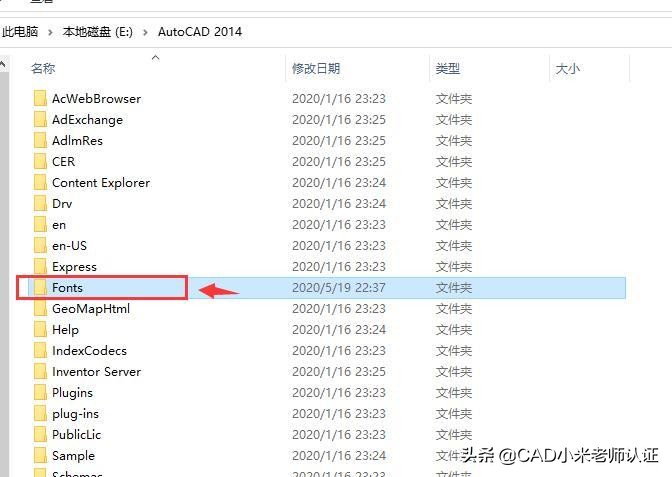
Task: Select the plug-ins folder name
Action: (x=75, y=414)
